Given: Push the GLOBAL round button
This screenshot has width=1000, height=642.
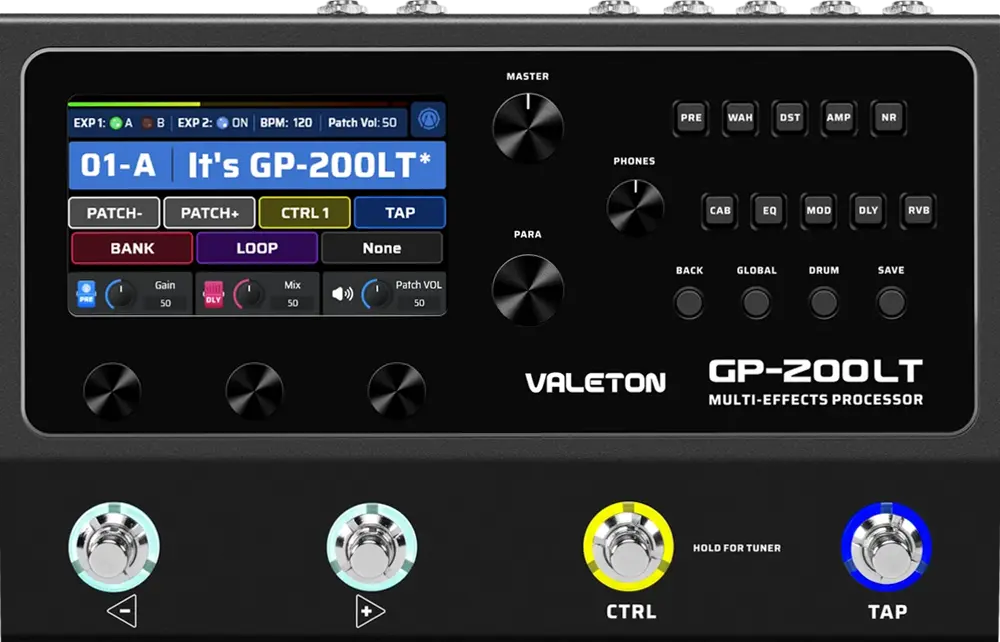Looking at the screenshot, I should point(756,303).
